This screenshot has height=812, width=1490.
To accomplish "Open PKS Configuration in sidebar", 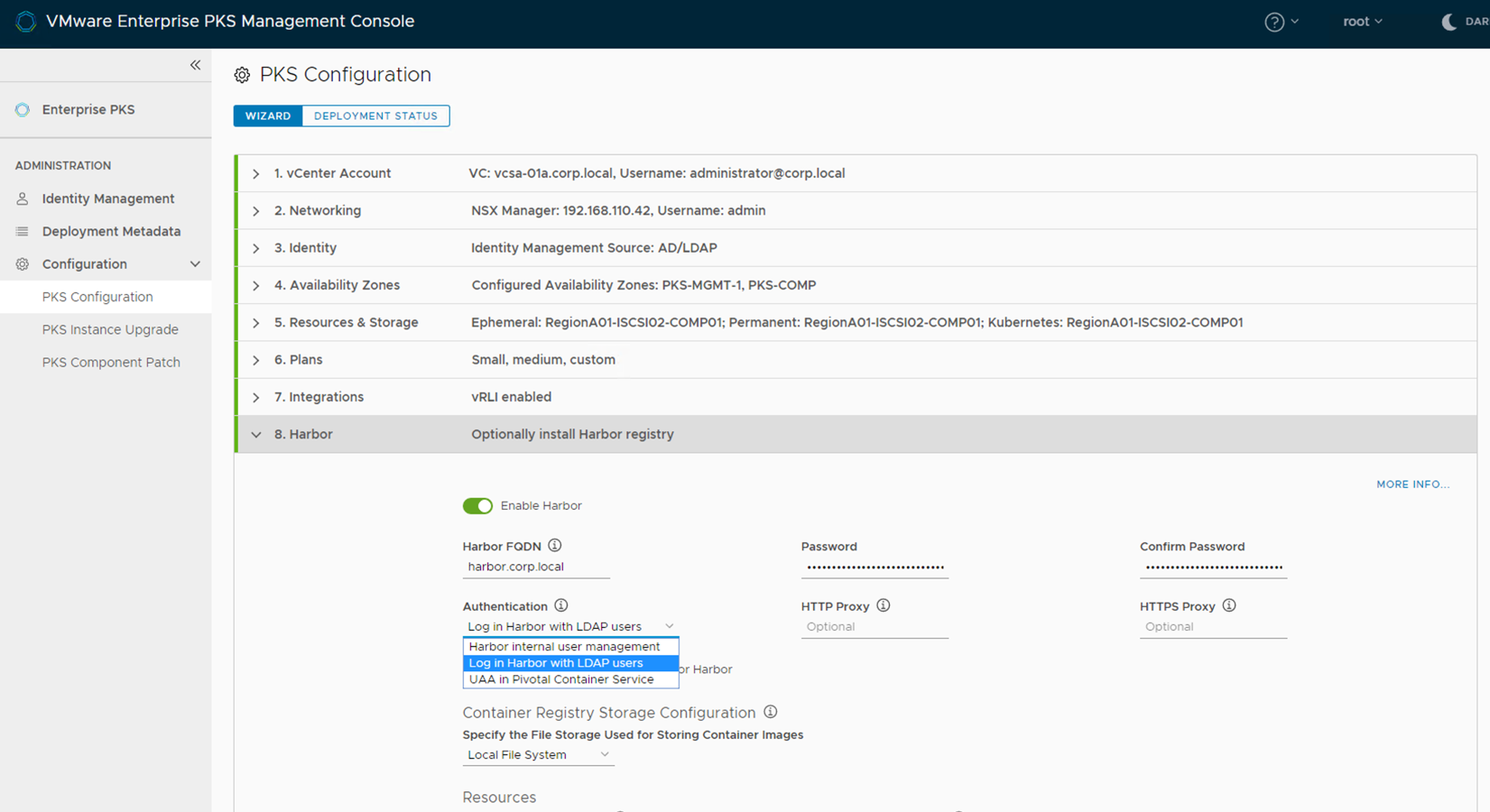I will click(97, 297).
